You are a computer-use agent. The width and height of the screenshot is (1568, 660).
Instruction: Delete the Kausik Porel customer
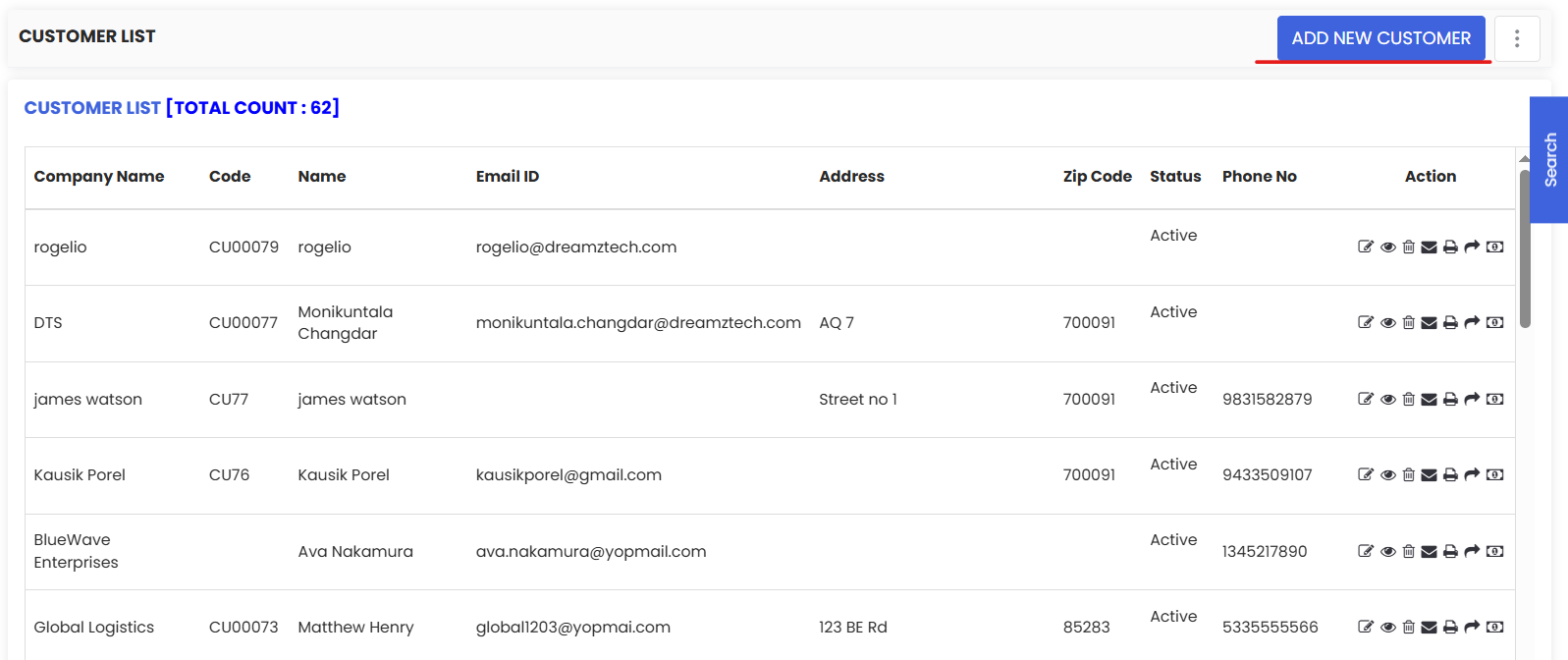(1409, 474)
